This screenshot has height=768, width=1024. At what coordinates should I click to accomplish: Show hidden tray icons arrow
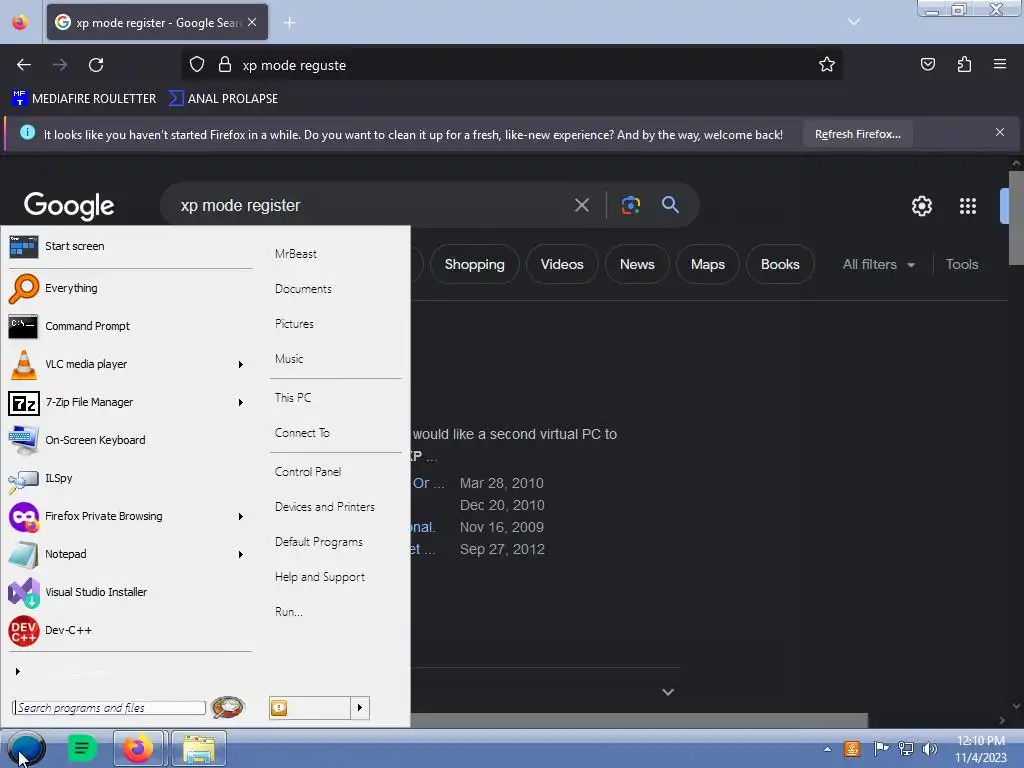pyautogui.click(x=827, y=749)
